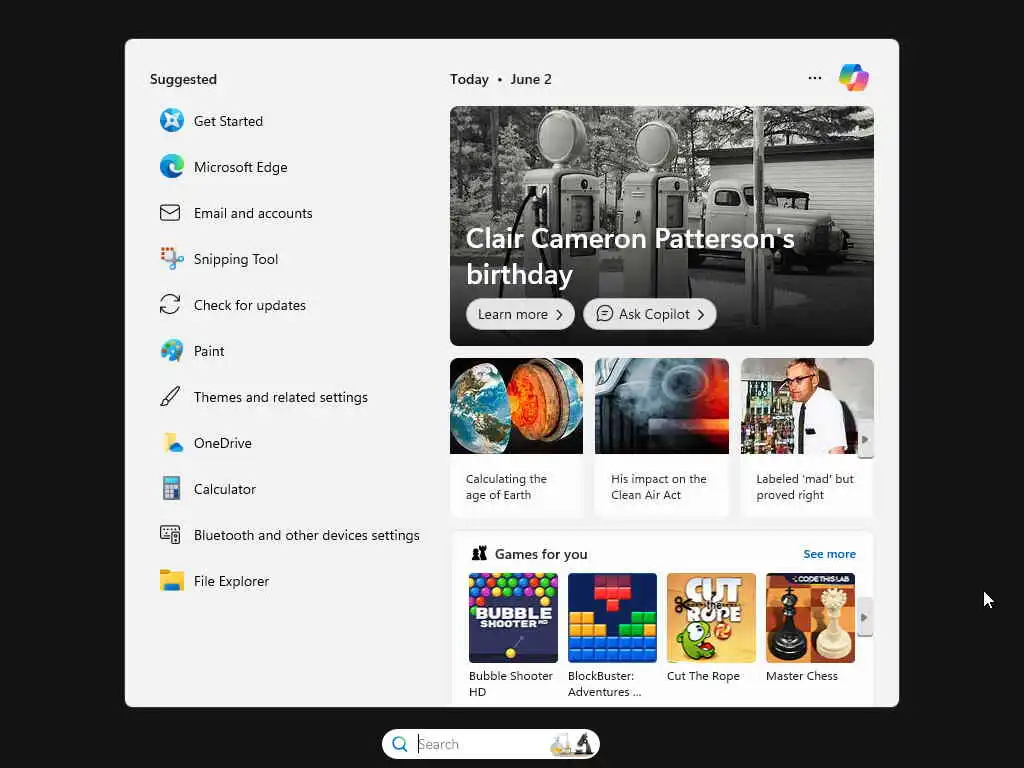
Task: Open His impact on the Clean Air Act card
Action: 662,437
